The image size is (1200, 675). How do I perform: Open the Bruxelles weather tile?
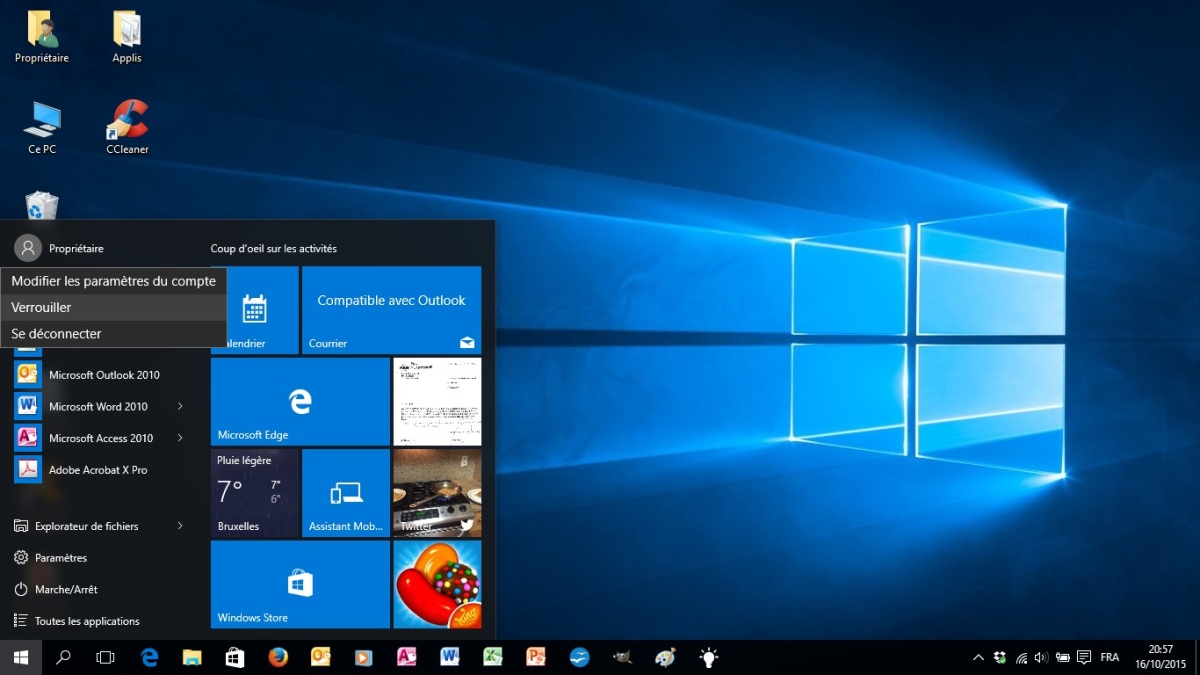pos(255,493)
